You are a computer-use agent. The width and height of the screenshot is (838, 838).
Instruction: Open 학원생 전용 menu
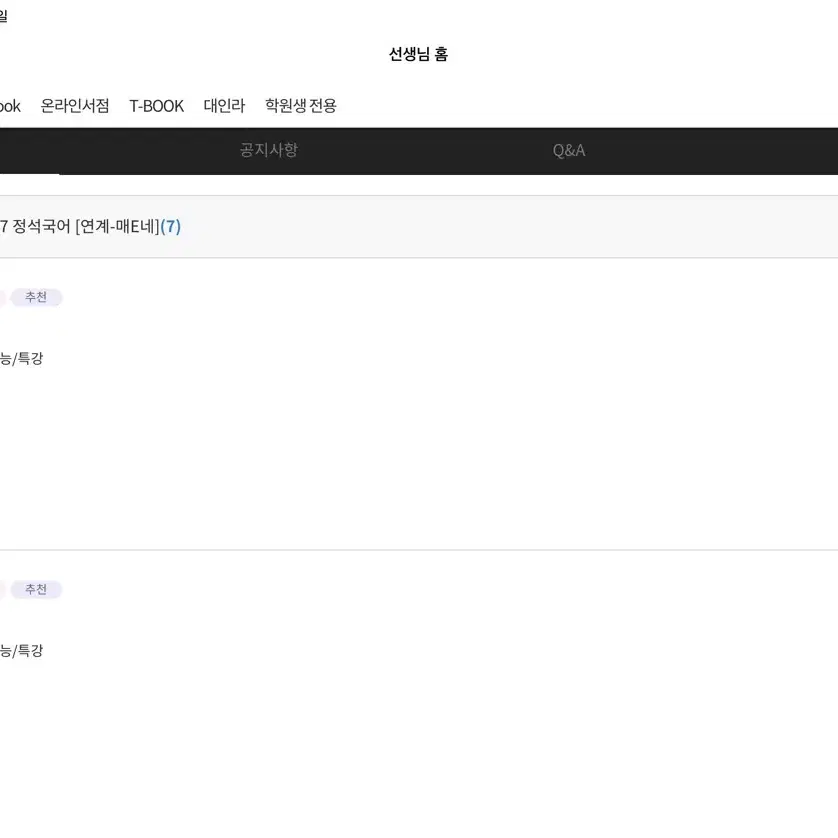point(301,106)
